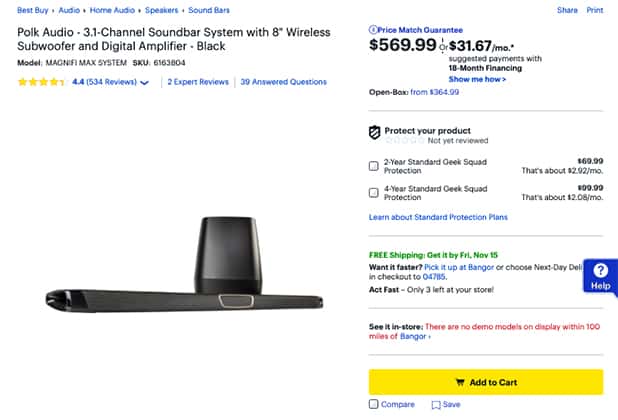Click the Save bookmark icon

[436, 405]
